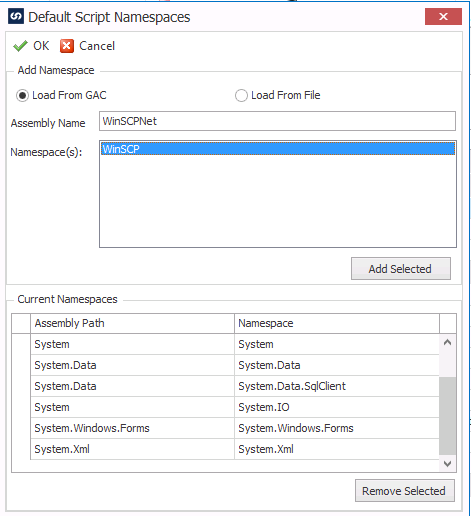Sort by the Assembly Path column header
Viewport: 471px width, 516px height.
tap(132, 323)
